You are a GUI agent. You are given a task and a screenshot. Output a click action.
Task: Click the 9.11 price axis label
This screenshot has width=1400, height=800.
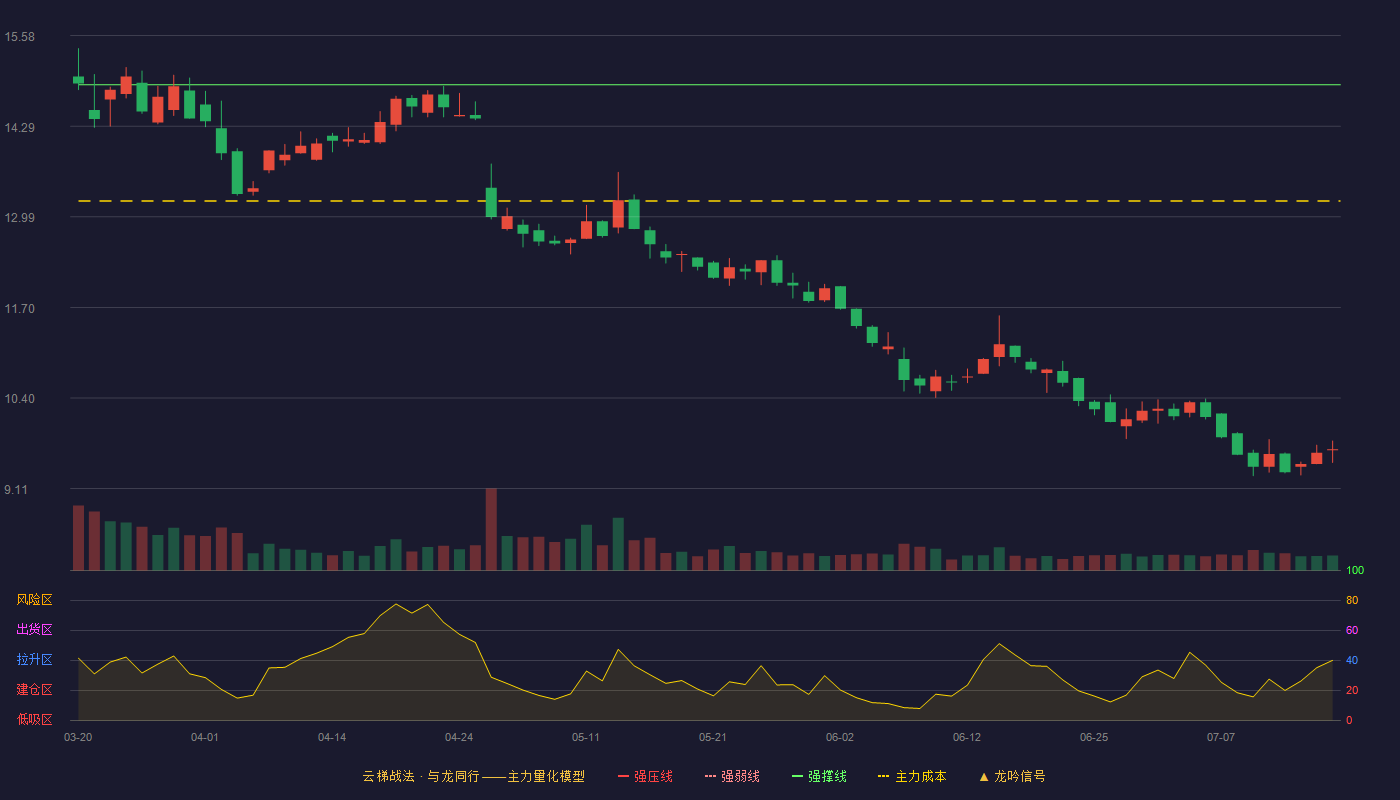16,490
